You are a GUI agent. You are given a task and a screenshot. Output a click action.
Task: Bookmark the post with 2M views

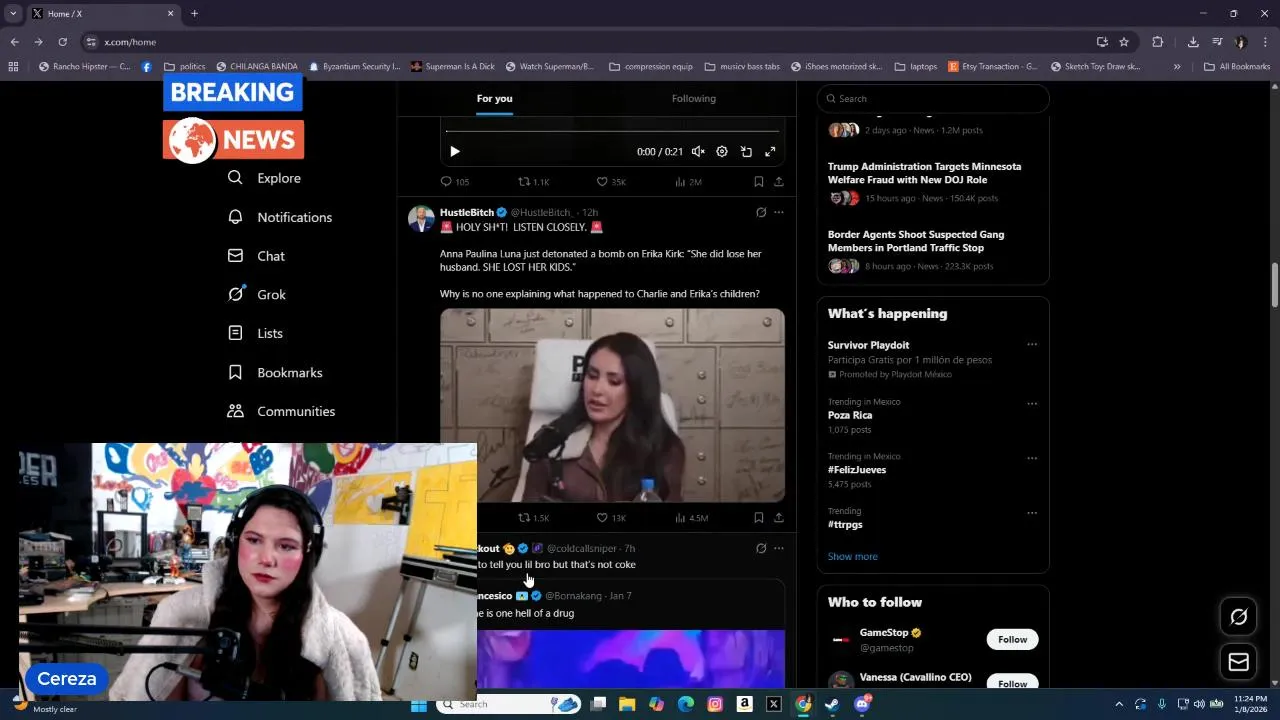tap(758, 182)
